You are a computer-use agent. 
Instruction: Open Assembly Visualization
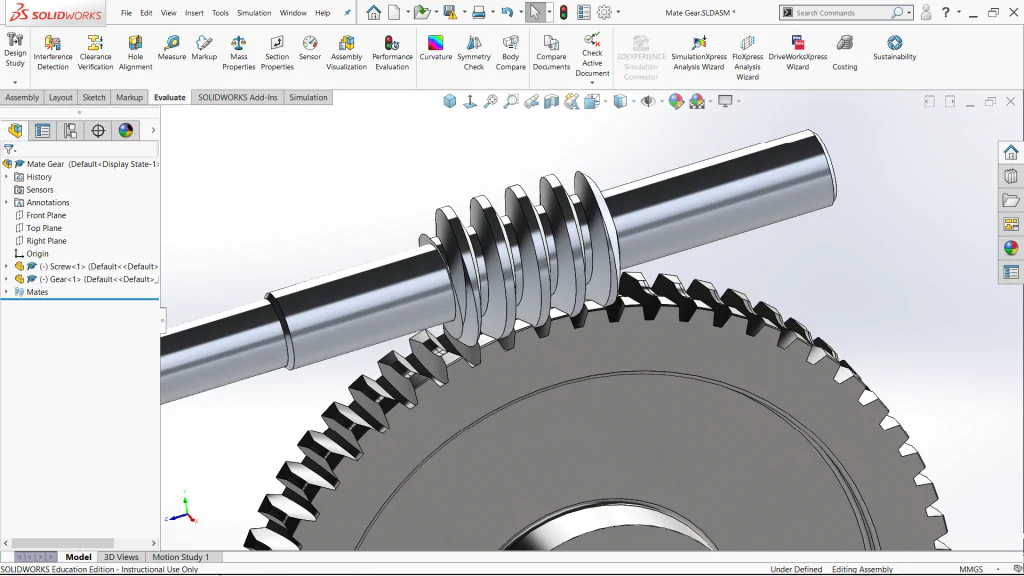tap(346, 52)
